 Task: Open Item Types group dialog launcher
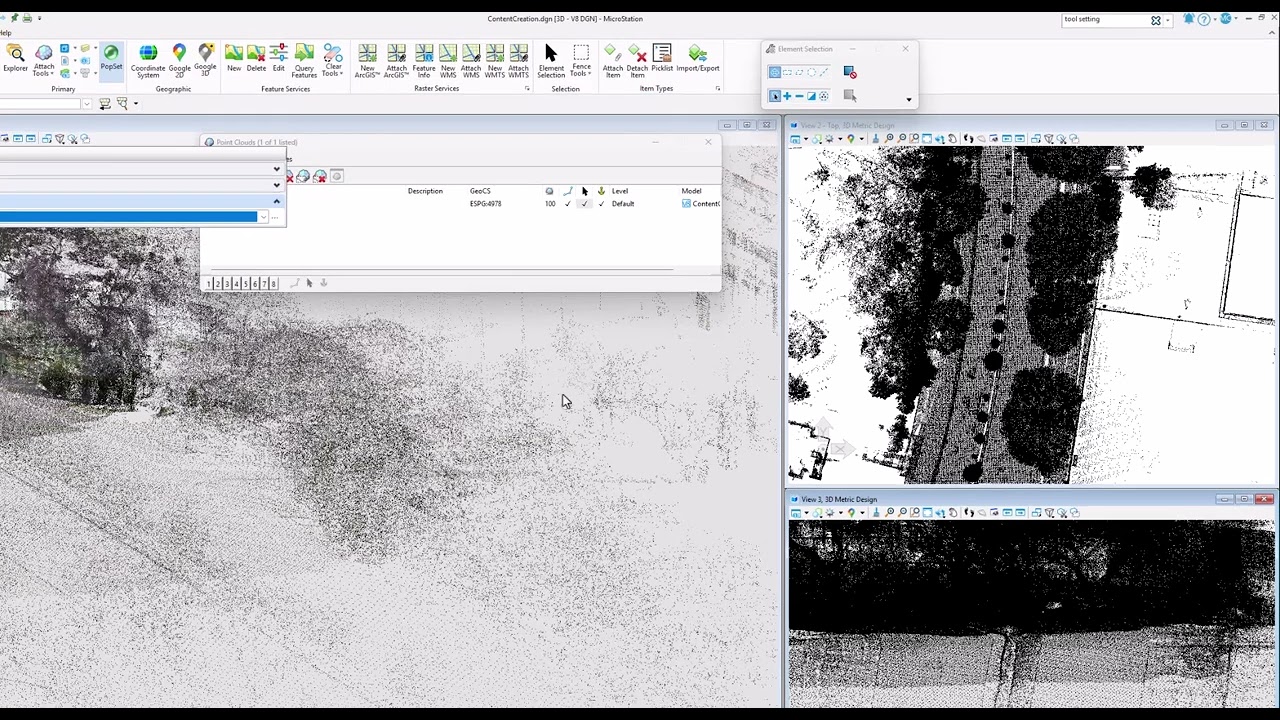[717, 89]
